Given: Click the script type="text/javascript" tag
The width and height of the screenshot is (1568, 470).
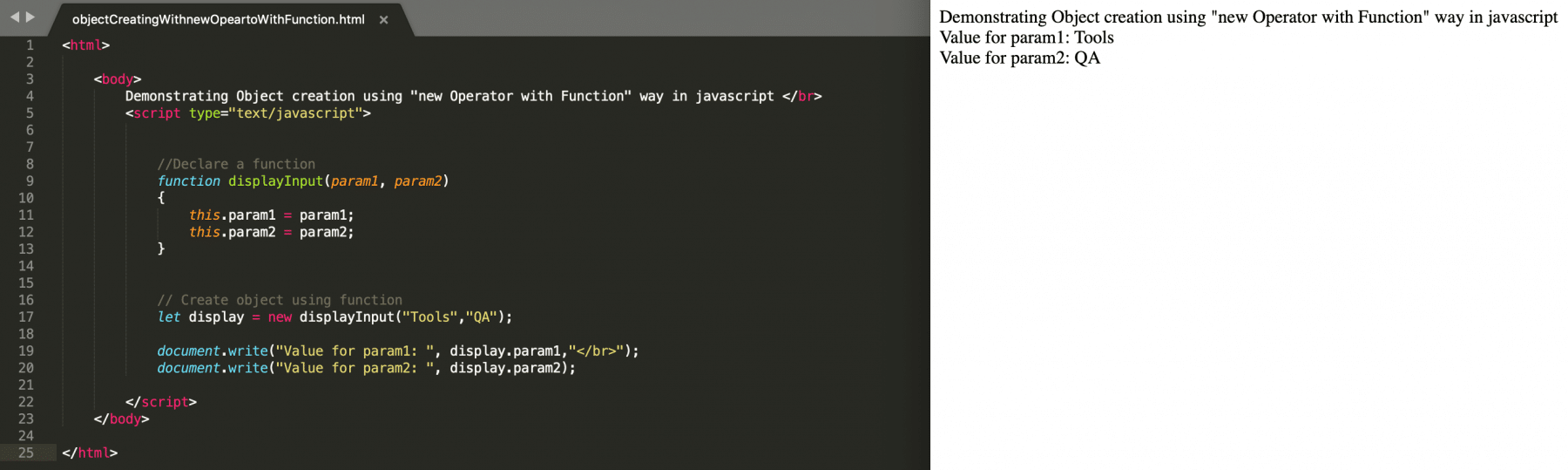Looking at the screenshot, I should click(x=248, y=112).
